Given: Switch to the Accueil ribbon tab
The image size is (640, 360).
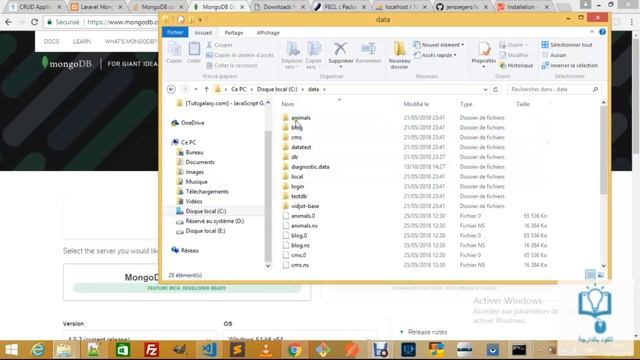Looking at the screenshot, I should (203, 33).
